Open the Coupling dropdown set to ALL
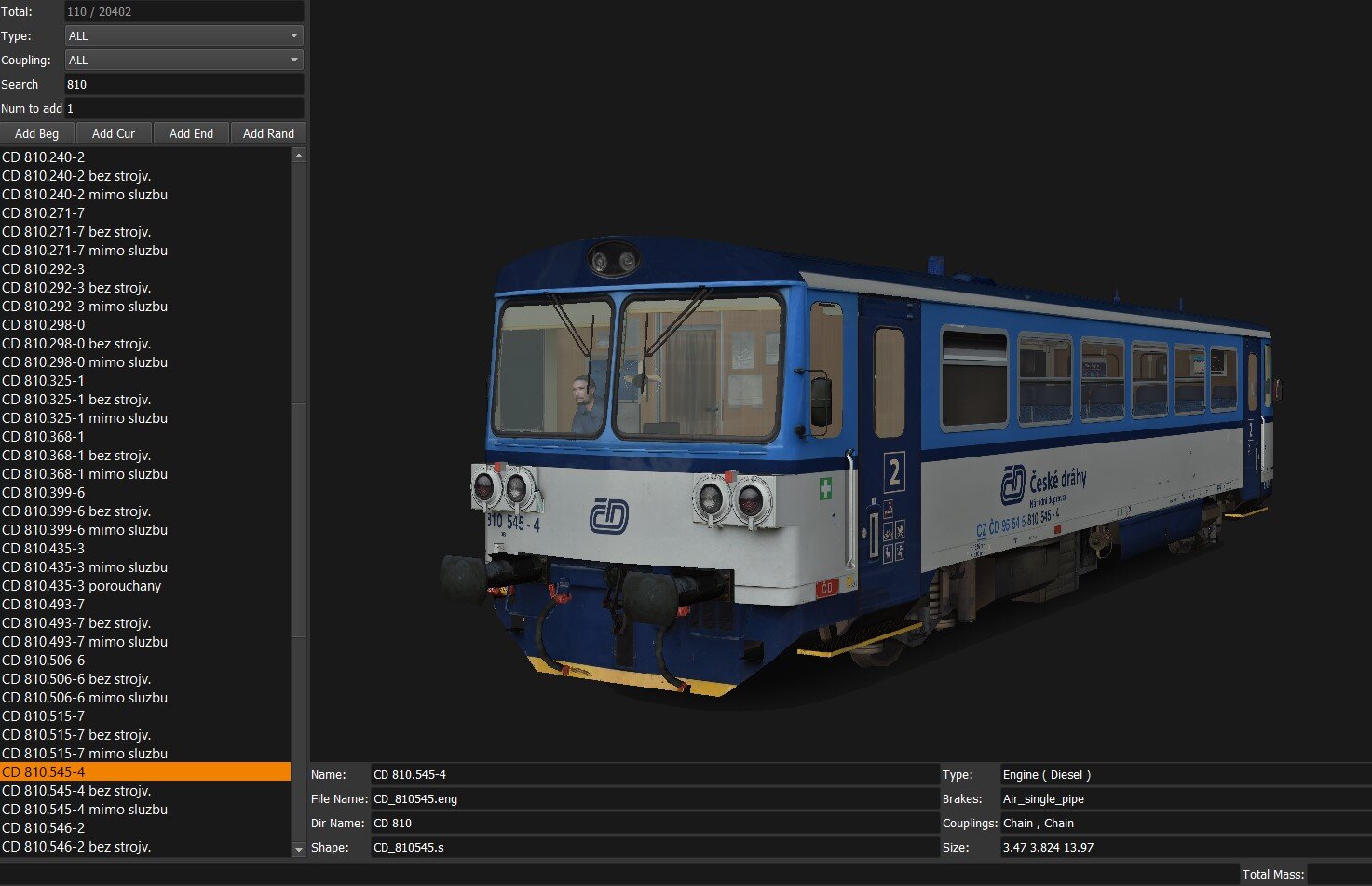The image size is (1372, 886). tap(184, 60)
